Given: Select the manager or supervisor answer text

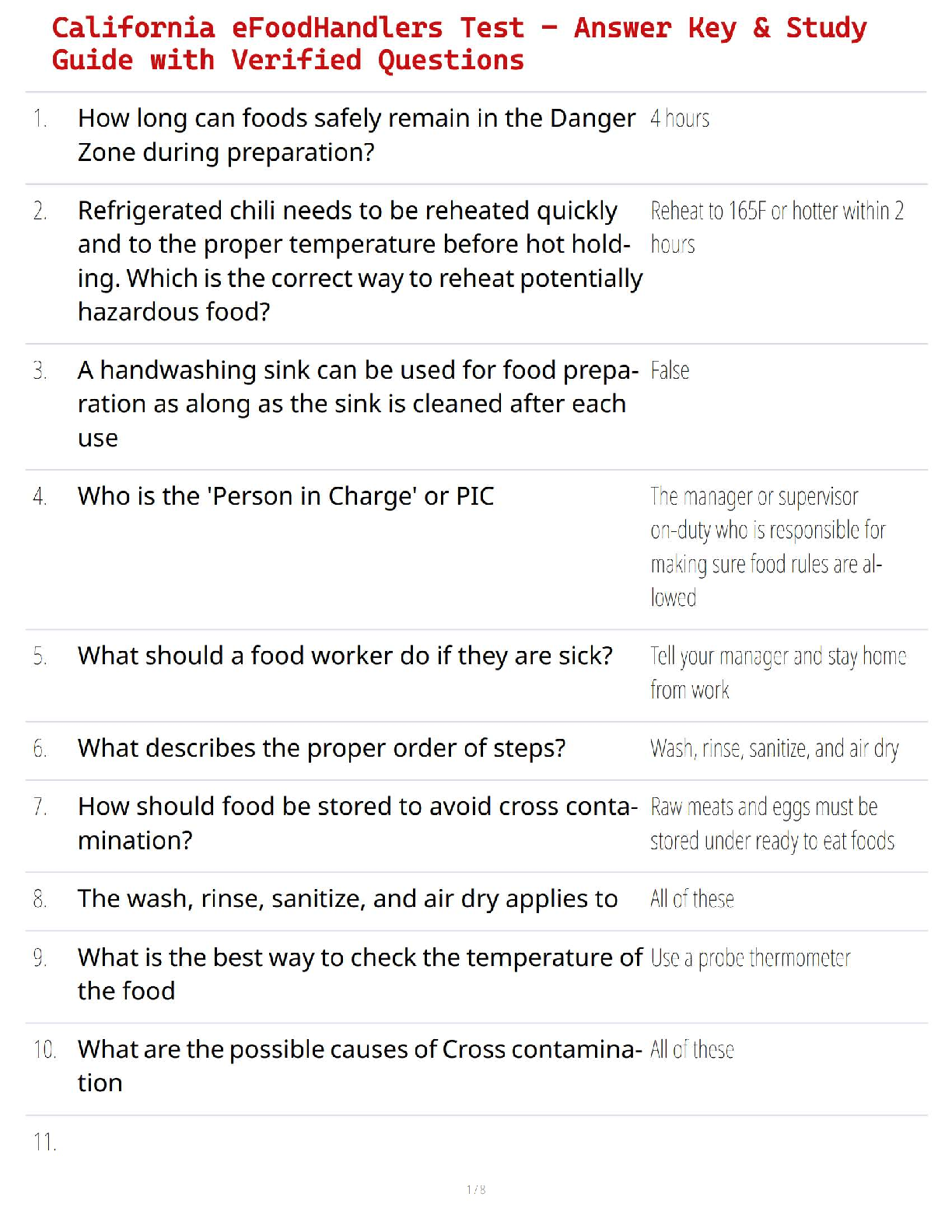Looking at the screenshot, I should (767, 547).
